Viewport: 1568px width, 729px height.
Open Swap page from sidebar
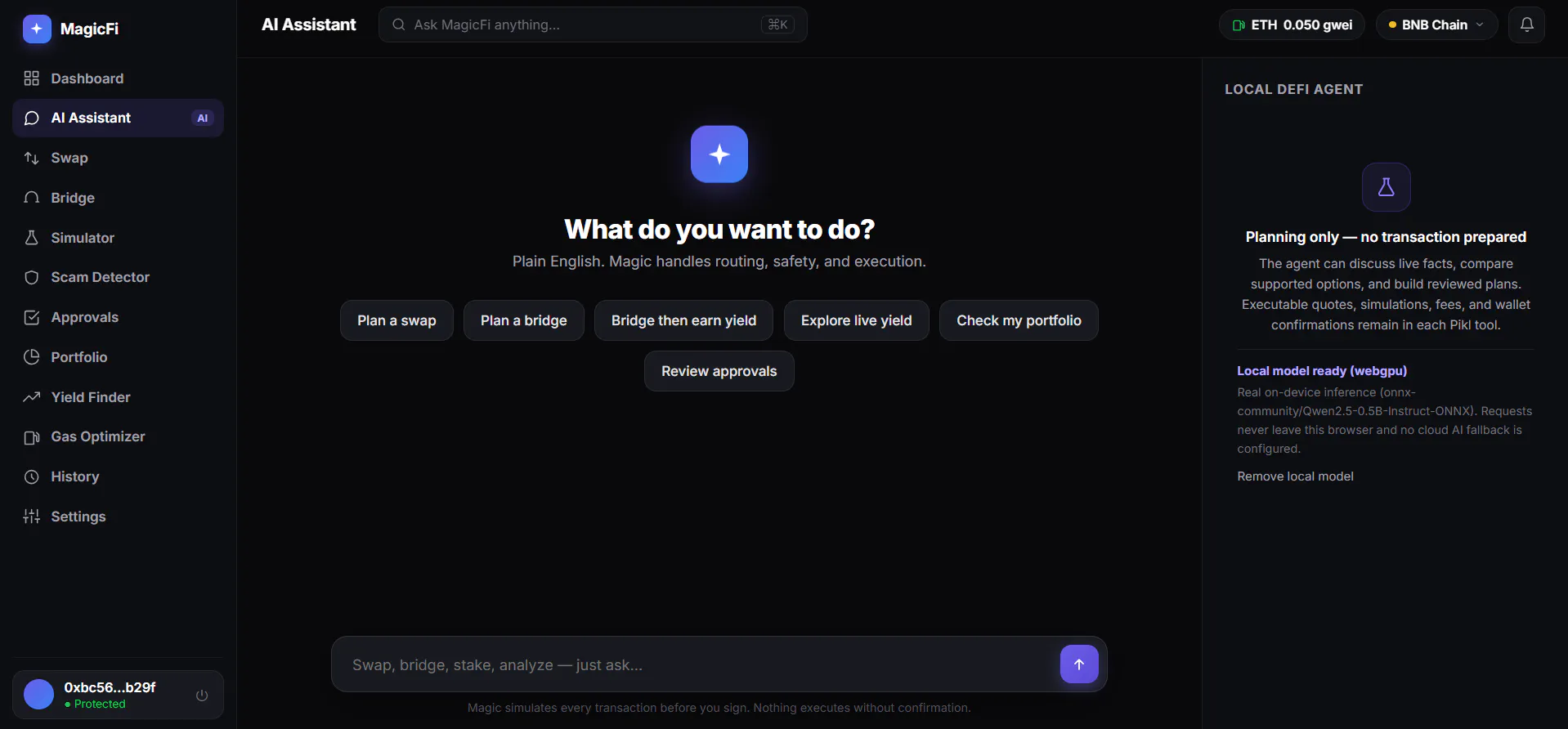[x=118, y=159]
